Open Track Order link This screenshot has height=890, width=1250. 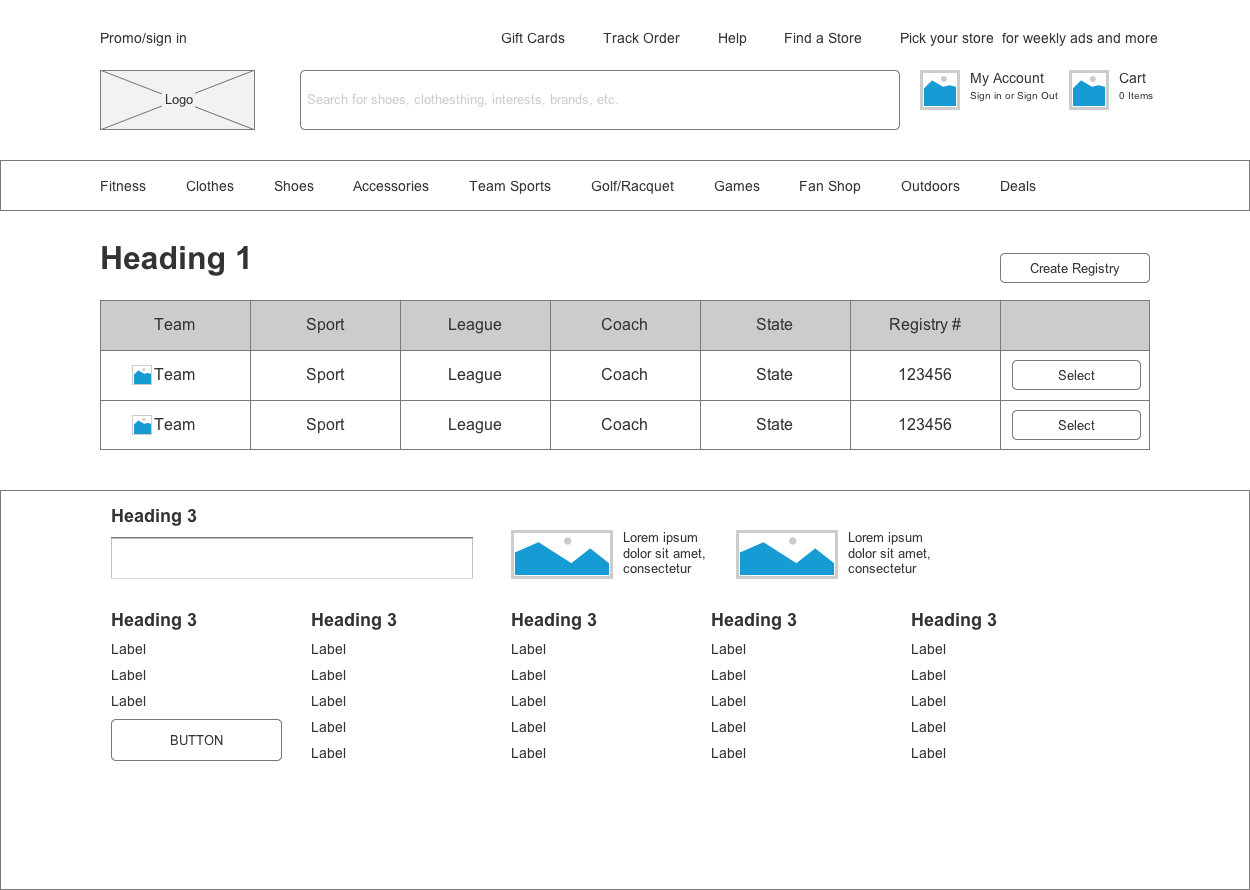(641, 38)
